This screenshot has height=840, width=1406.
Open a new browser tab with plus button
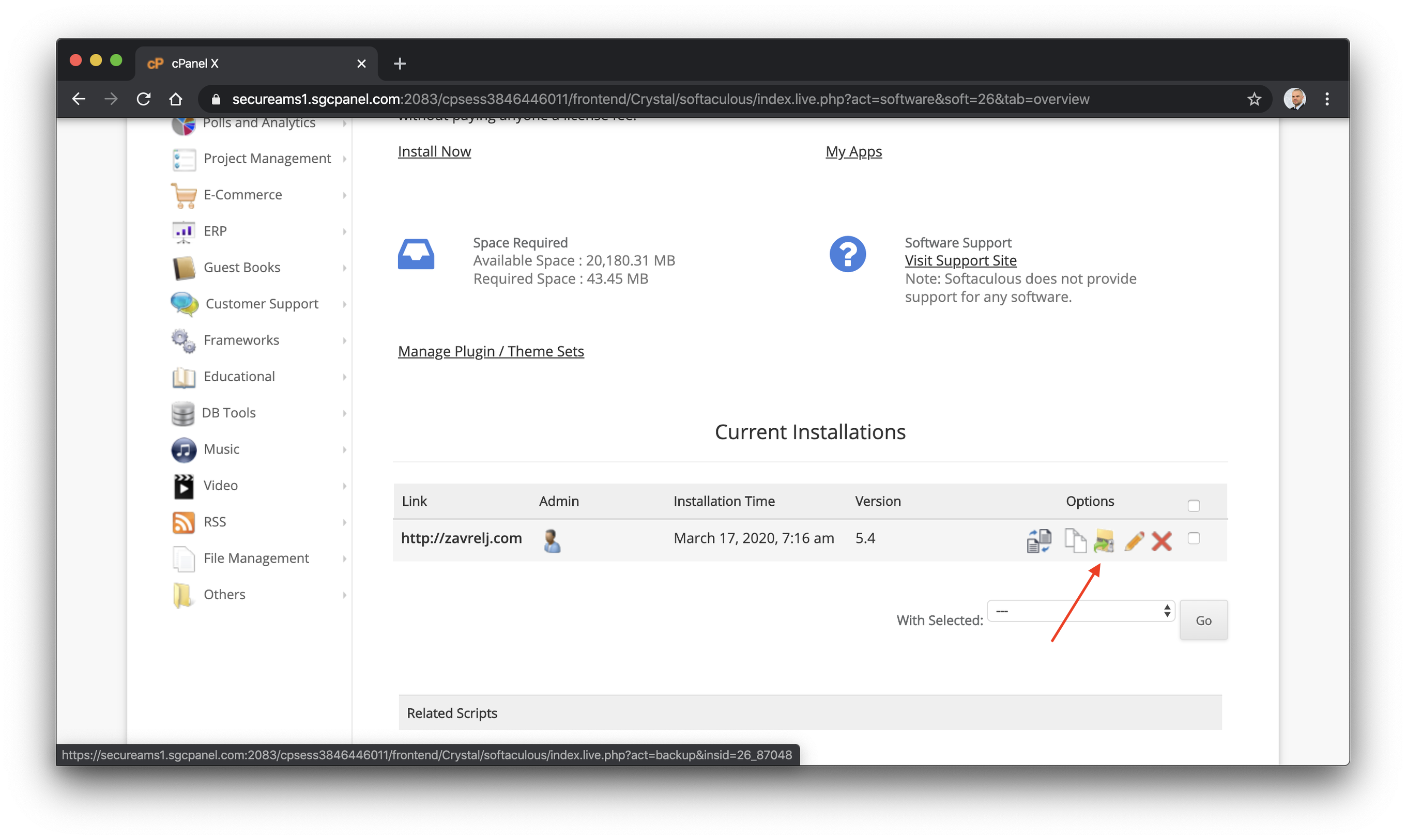(400, 64)
